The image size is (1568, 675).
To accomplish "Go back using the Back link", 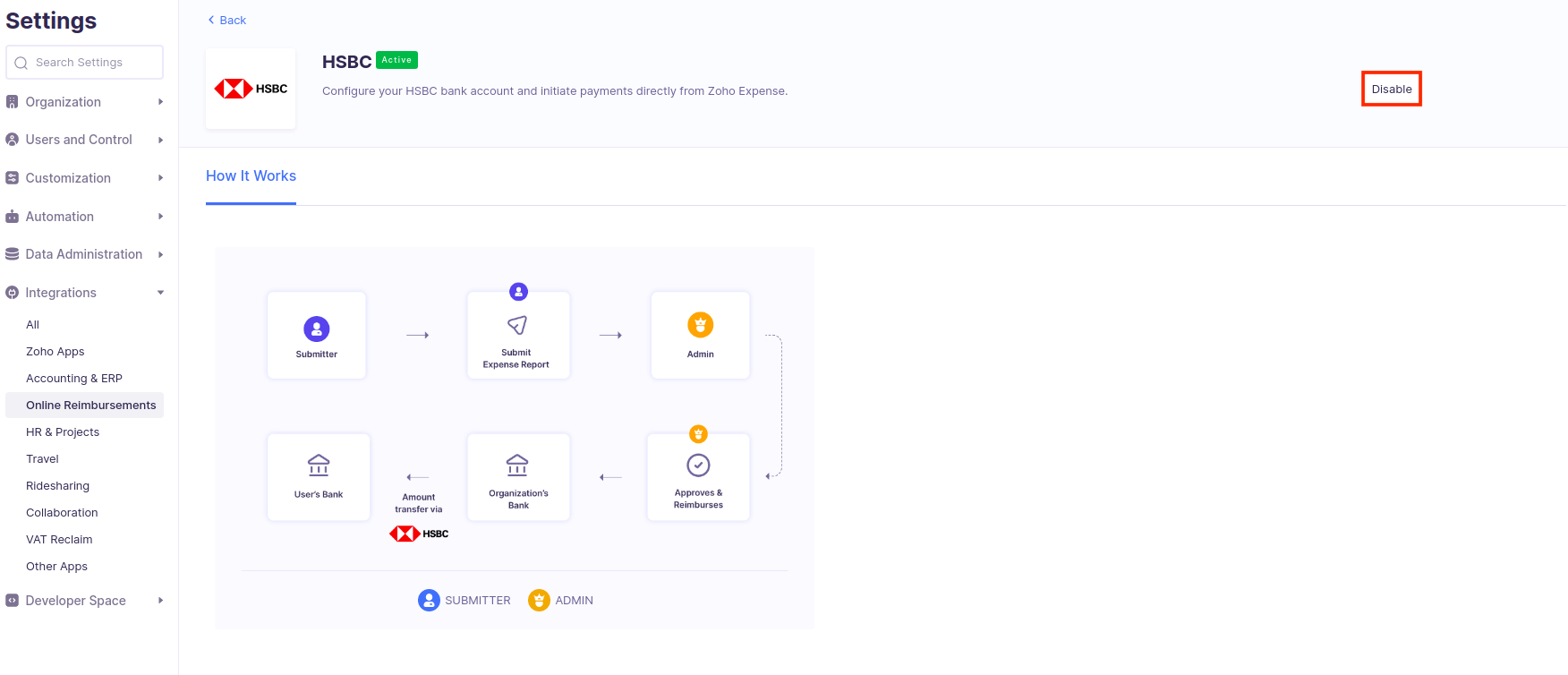I will tap(227, 20).
